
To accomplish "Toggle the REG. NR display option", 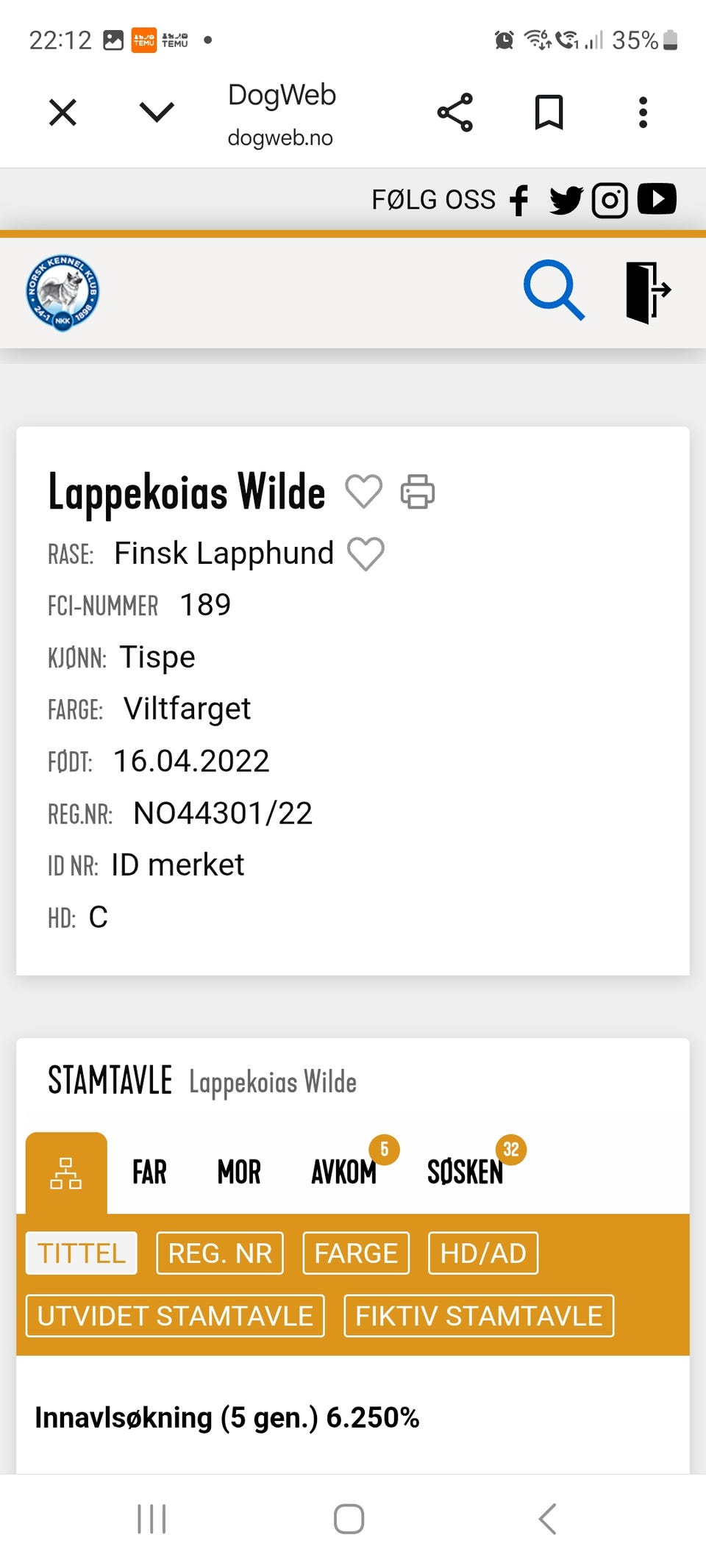I will coord(220,1253).
